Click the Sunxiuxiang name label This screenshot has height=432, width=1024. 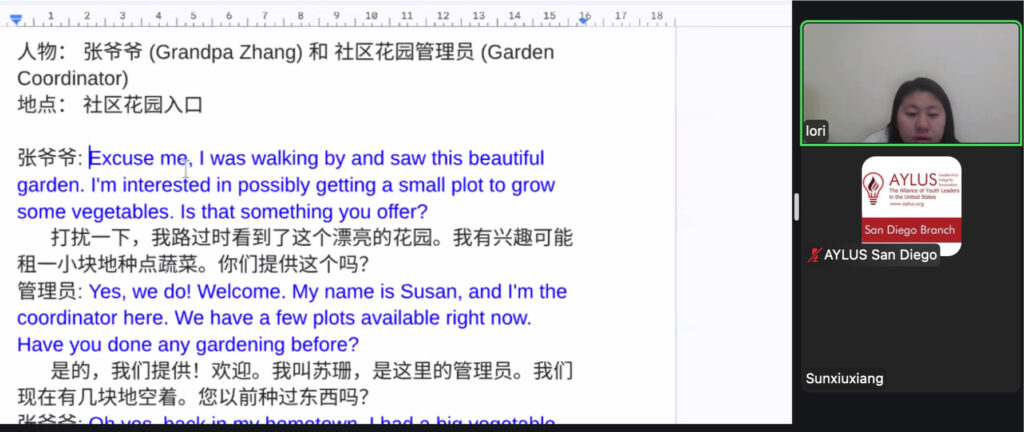click(x=845, y=379)
